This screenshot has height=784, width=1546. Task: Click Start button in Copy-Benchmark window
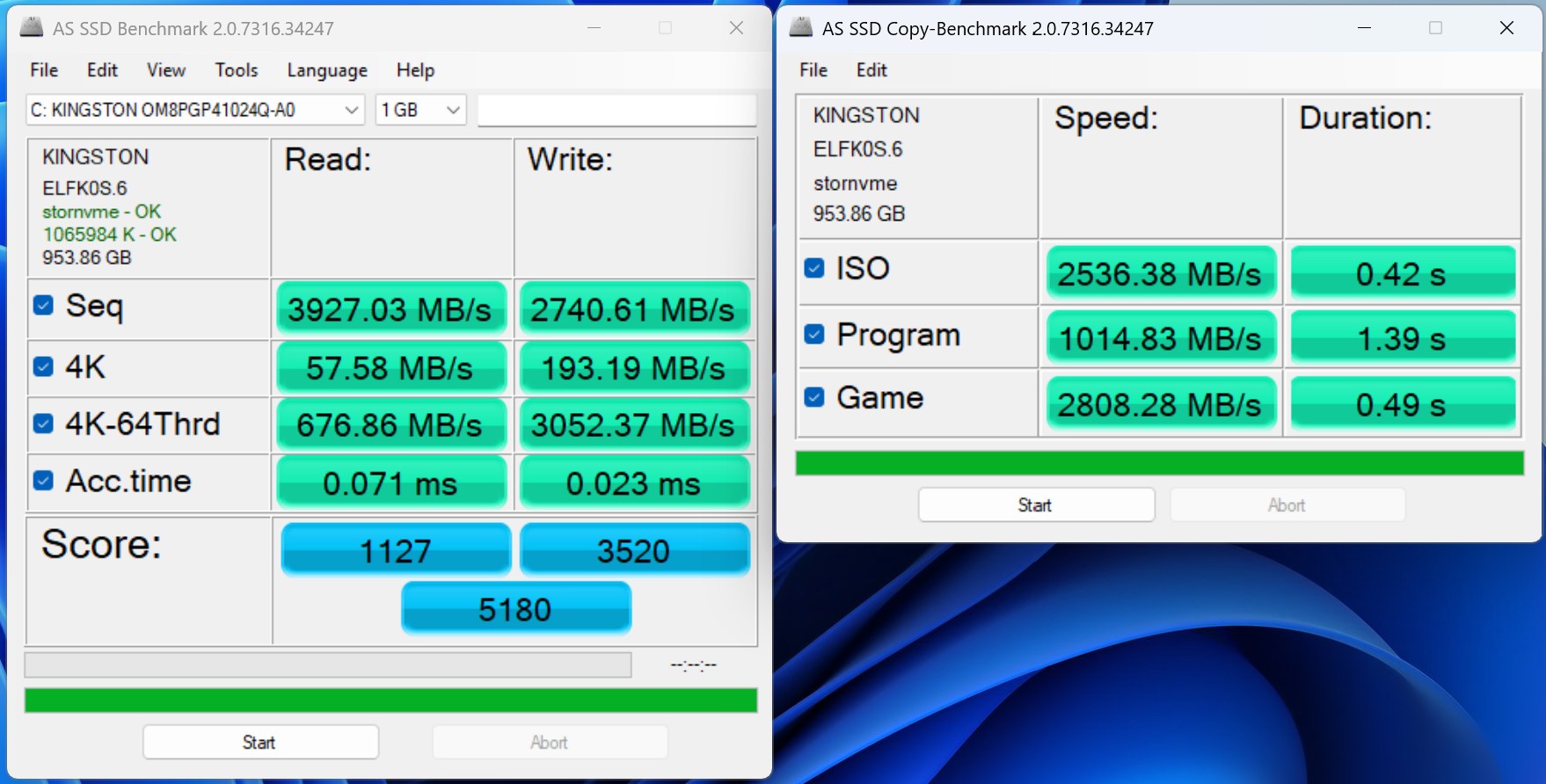point(1036,505)
